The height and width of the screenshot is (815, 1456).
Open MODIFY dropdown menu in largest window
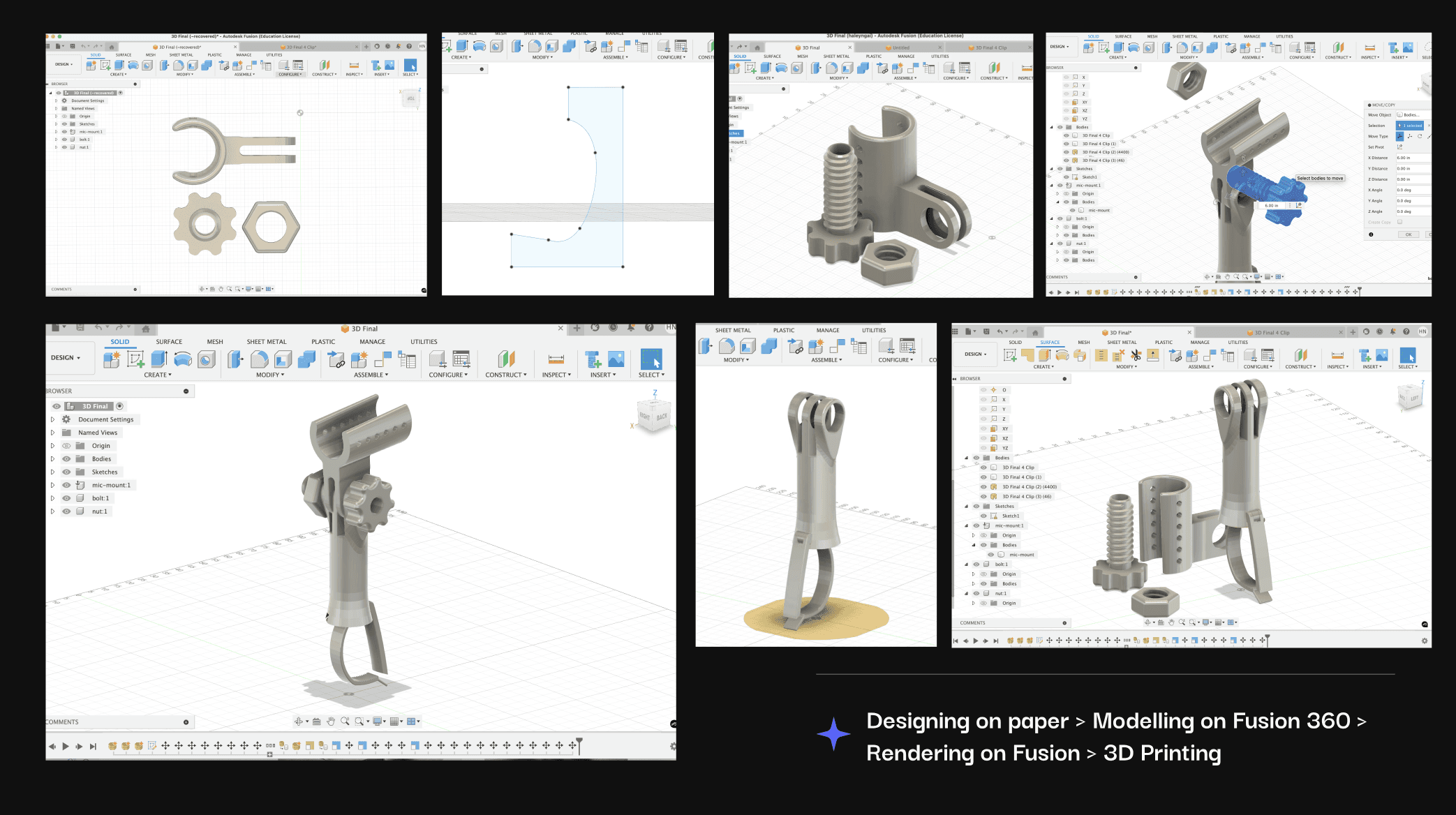click(269, 375)
